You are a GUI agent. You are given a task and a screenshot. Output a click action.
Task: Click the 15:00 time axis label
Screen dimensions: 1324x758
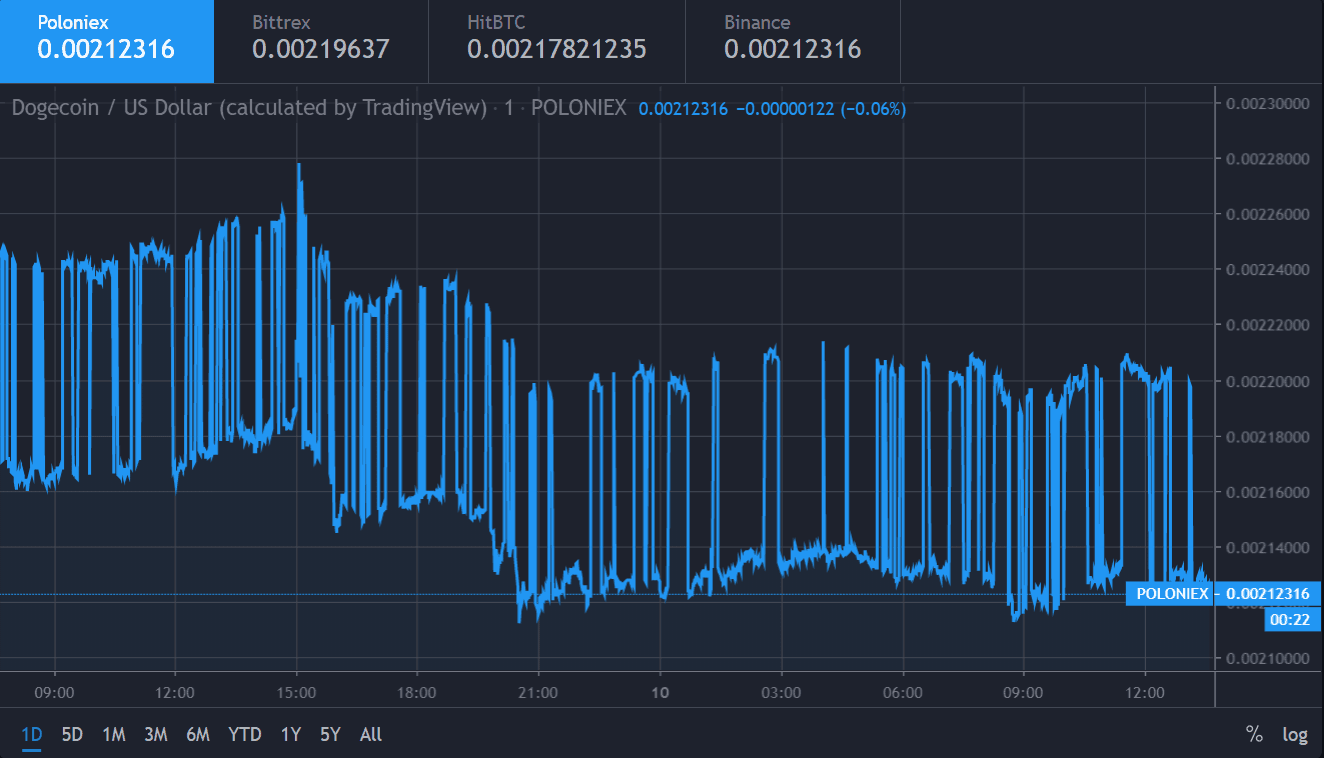pos(296,692)
